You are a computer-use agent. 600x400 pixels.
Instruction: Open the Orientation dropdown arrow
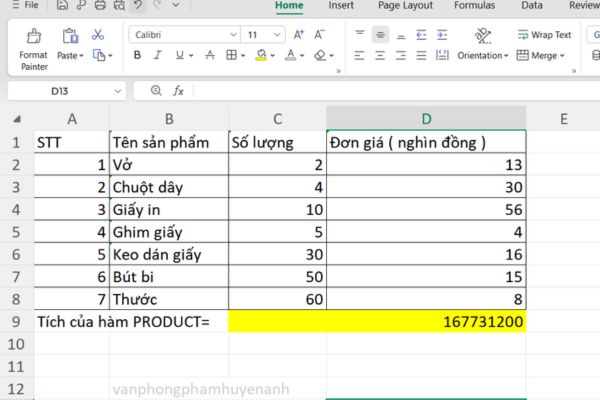click(506, 56)
